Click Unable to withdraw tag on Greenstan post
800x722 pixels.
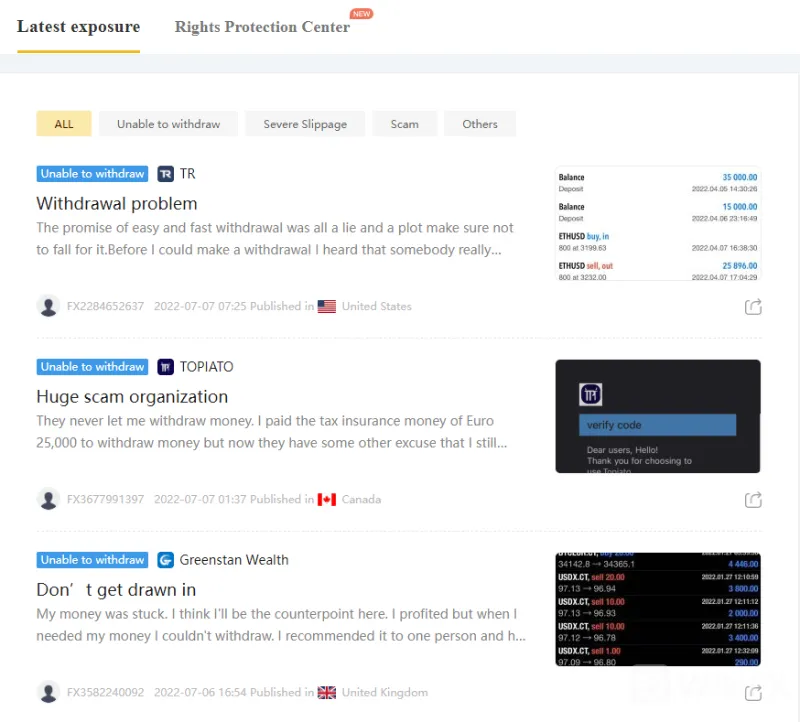tap(92, 560)
